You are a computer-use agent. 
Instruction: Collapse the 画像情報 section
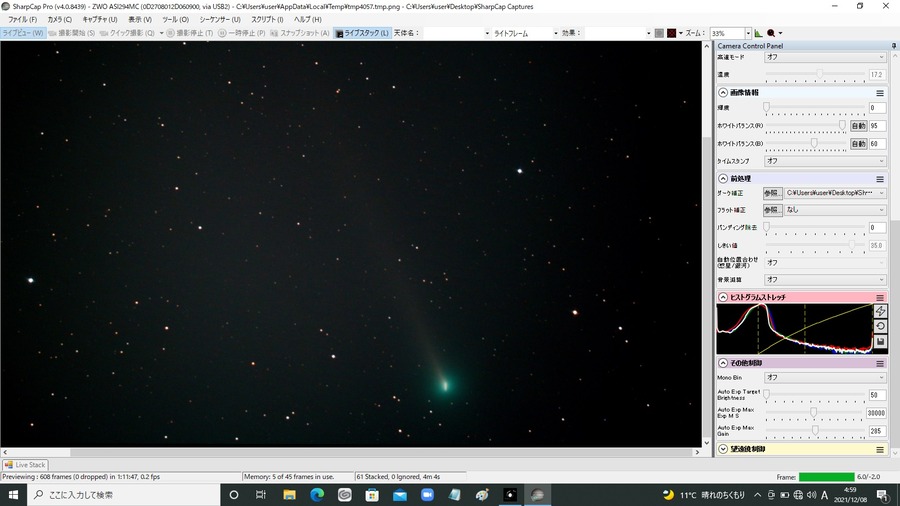[x=723, y=93]
